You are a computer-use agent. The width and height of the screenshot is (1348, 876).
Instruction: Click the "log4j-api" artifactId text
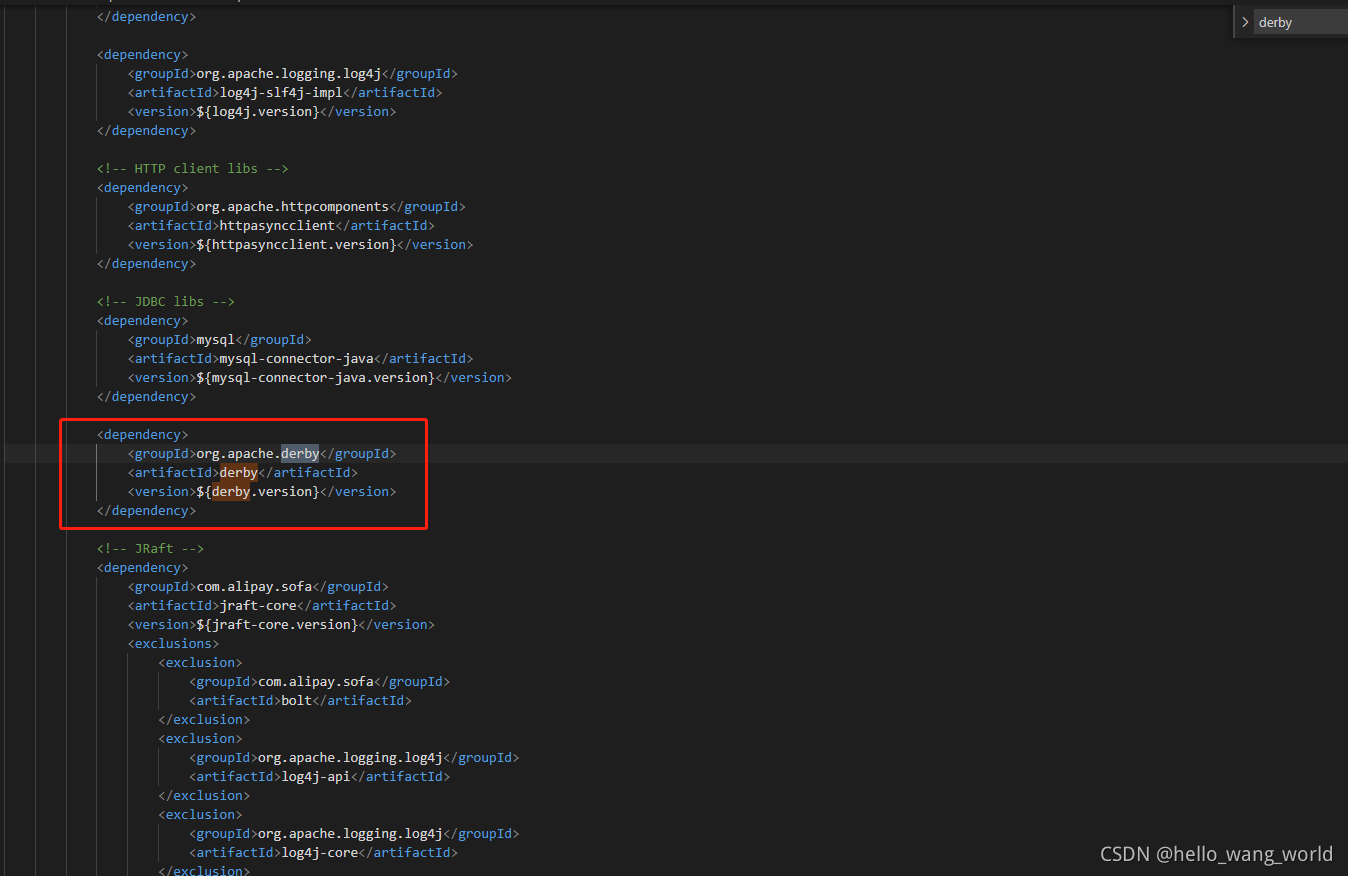coord(316,777)
